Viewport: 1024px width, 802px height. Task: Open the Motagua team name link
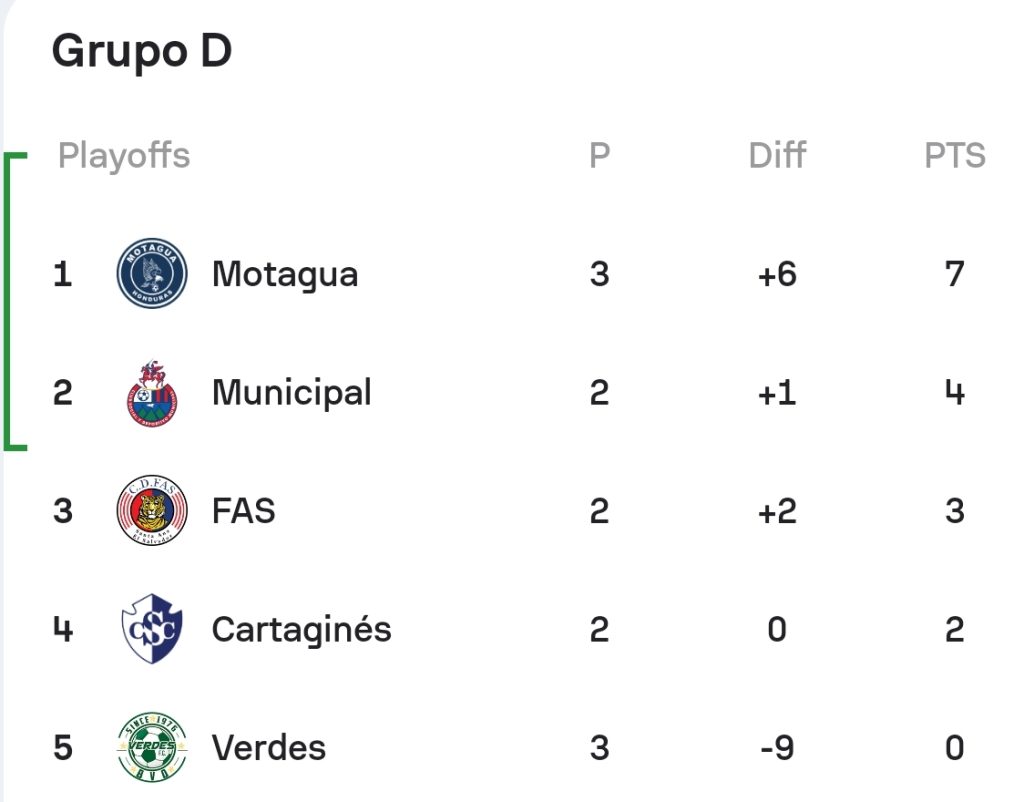pyautogui.click(x=285, y=274)
